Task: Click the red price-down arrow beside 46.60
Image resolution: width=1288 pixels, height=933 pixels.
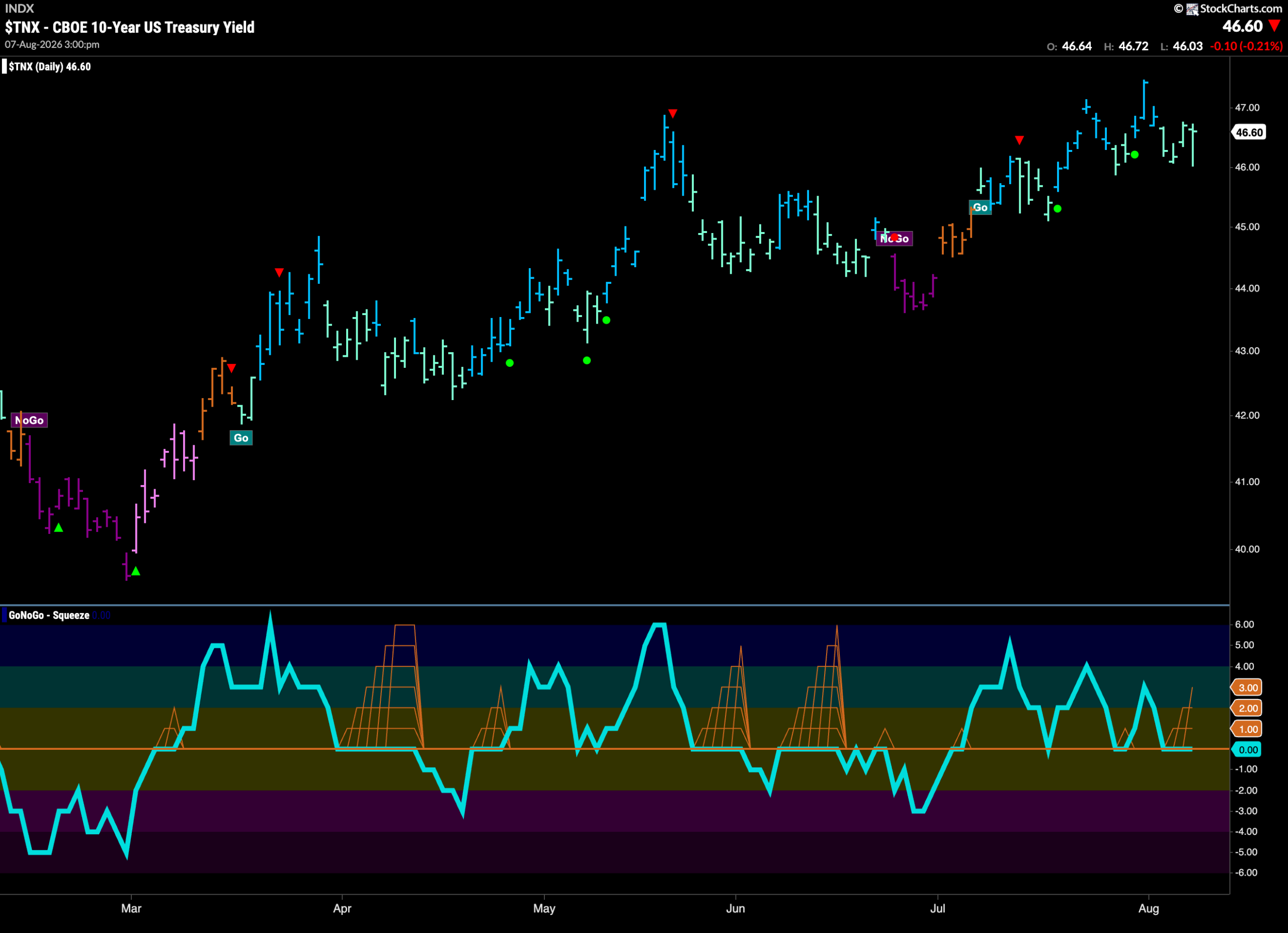Action: pyautogui.click(x=1274, y=26)
